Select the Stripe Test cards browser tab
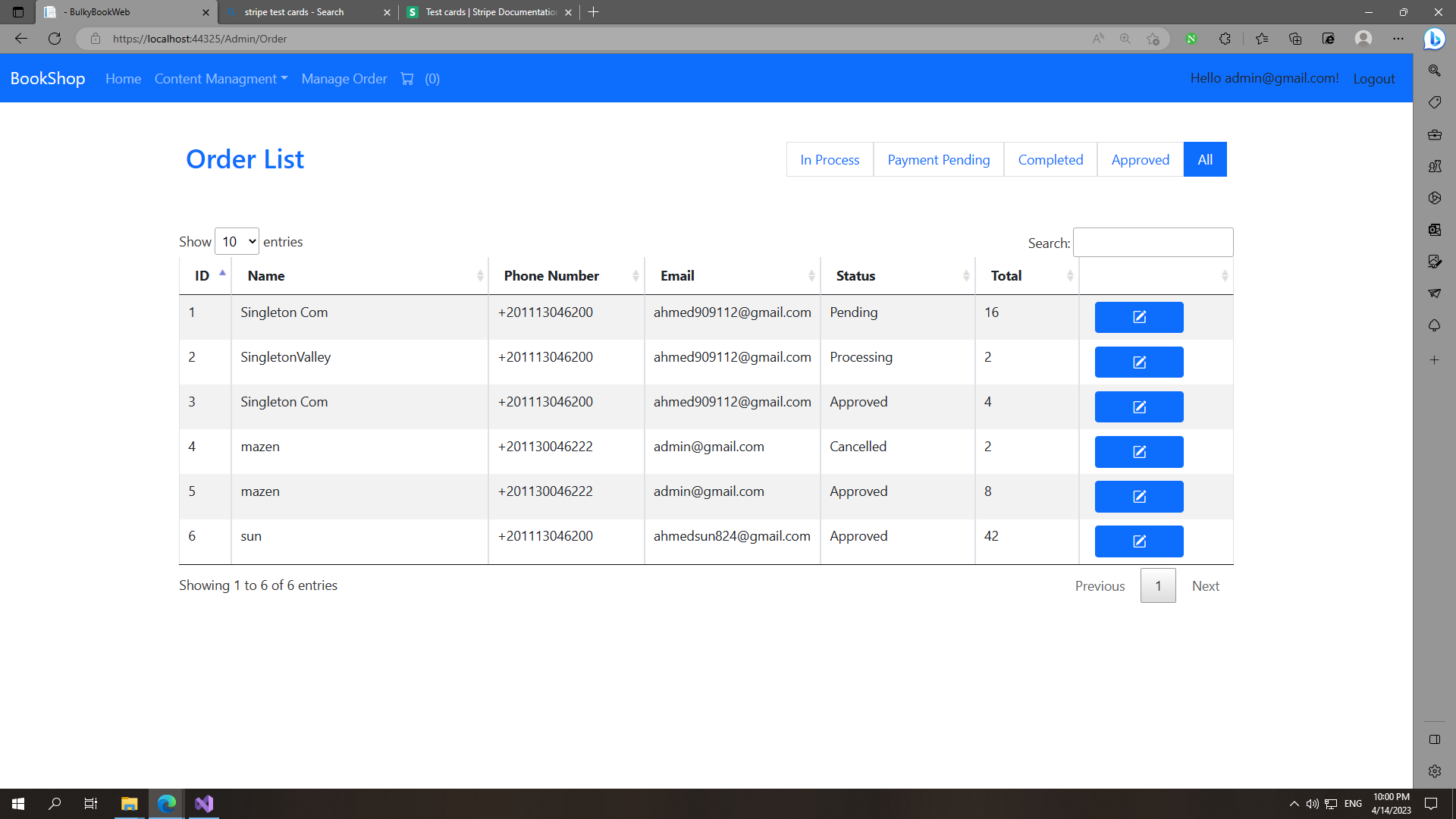 (489, 12)
